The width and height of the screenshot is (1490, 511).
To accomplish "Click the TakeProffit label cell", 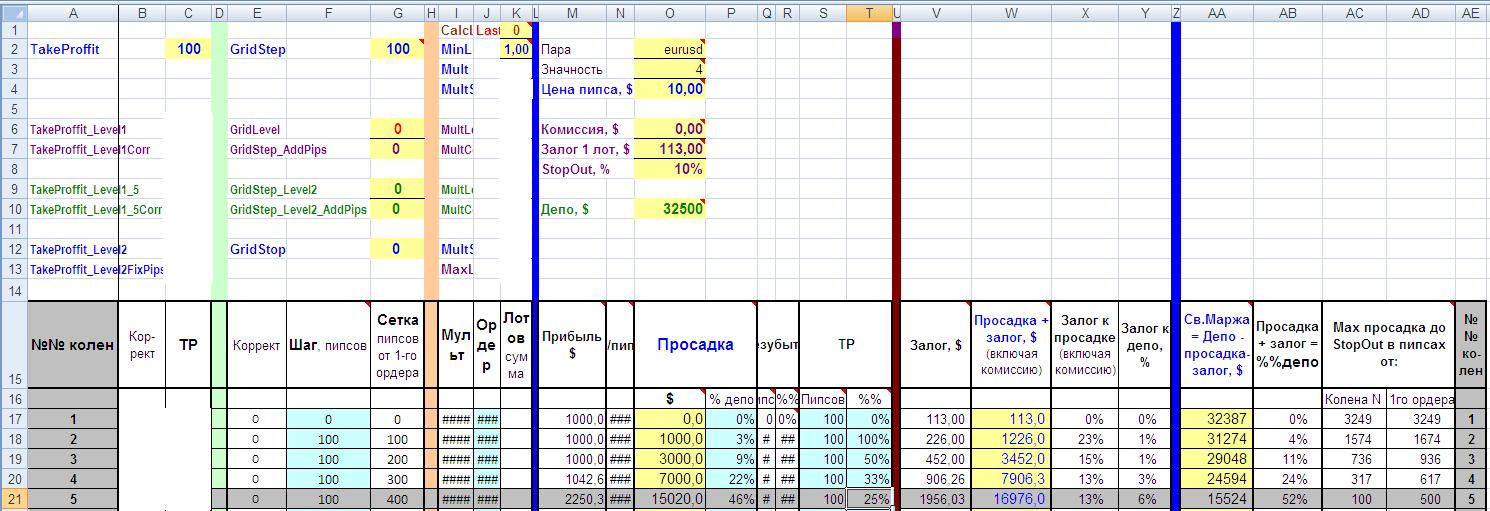I will (73, 49).
